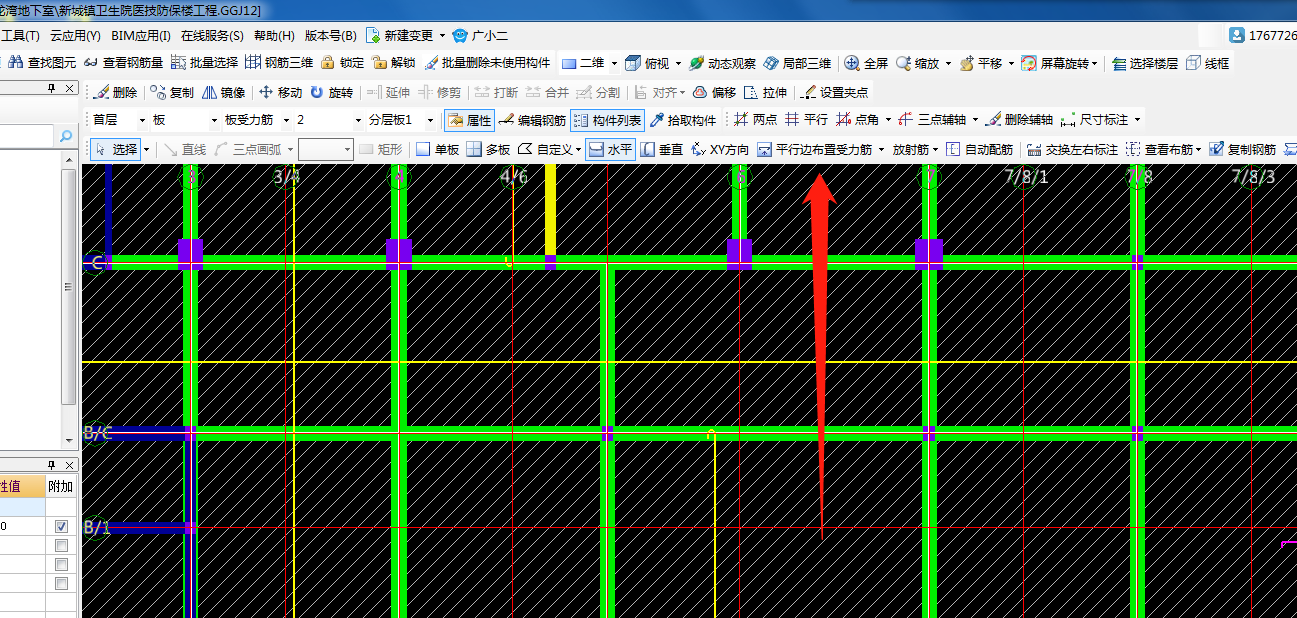Viewport: 1297px width, 618px height.
Task: Open the 帮助(H) menu
Action: pyautogui.click(x=275, y=35)
